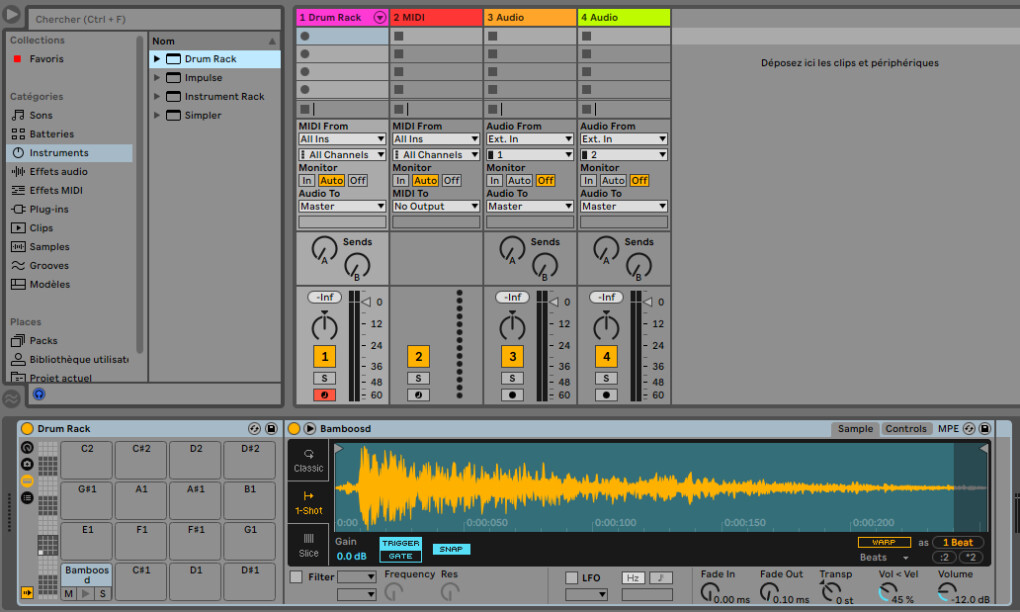Toggle the SNAP button
This screenshot has height=612, width=1020.
point(451,550)
